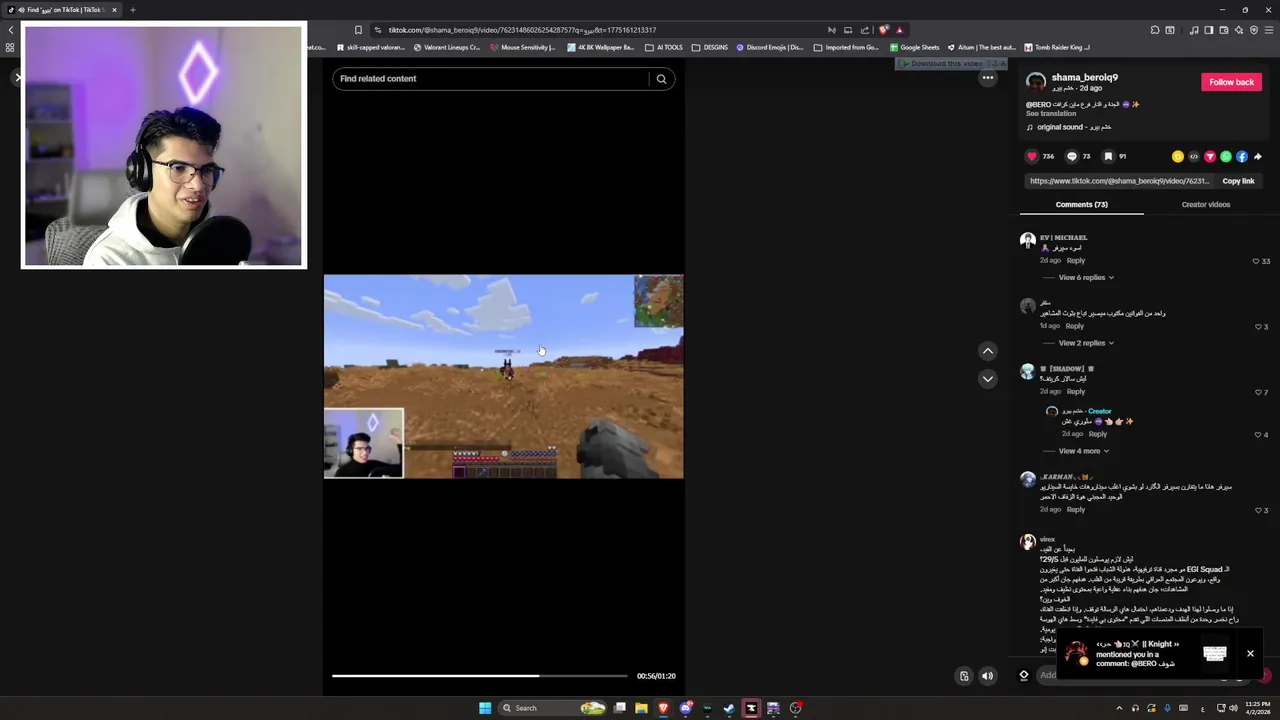The image size is (1280, 720).
Task: Open AI TOOLS bookmarks folder
Action: click(x=664, y=47)
